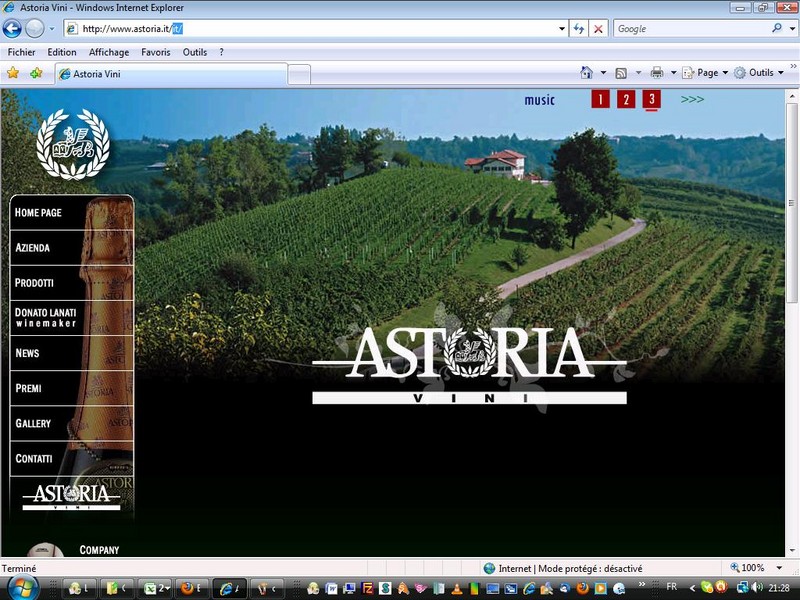The height and width of the screenshot is (600, 800).
Task: Click the search magnifier icon
Action: click(x=777, y=28)
